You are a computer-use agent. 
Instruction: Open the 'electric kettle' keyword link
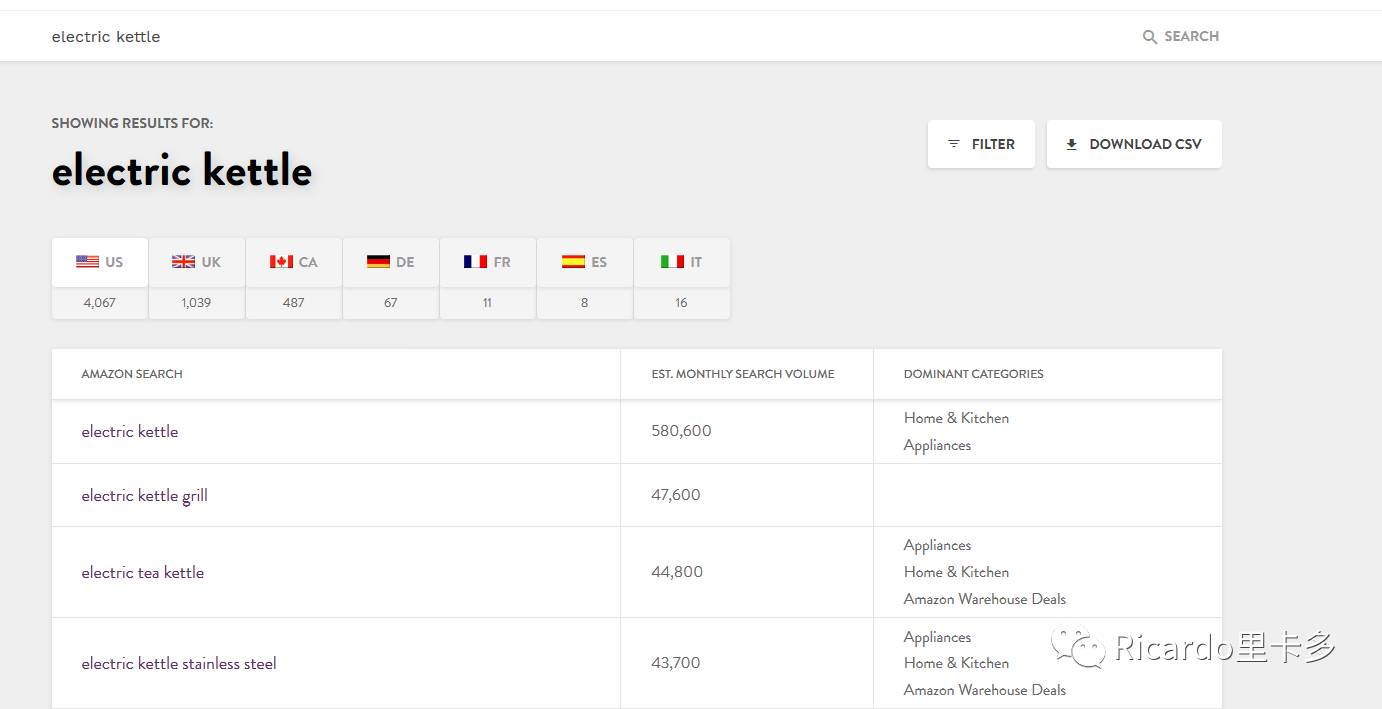130,432
